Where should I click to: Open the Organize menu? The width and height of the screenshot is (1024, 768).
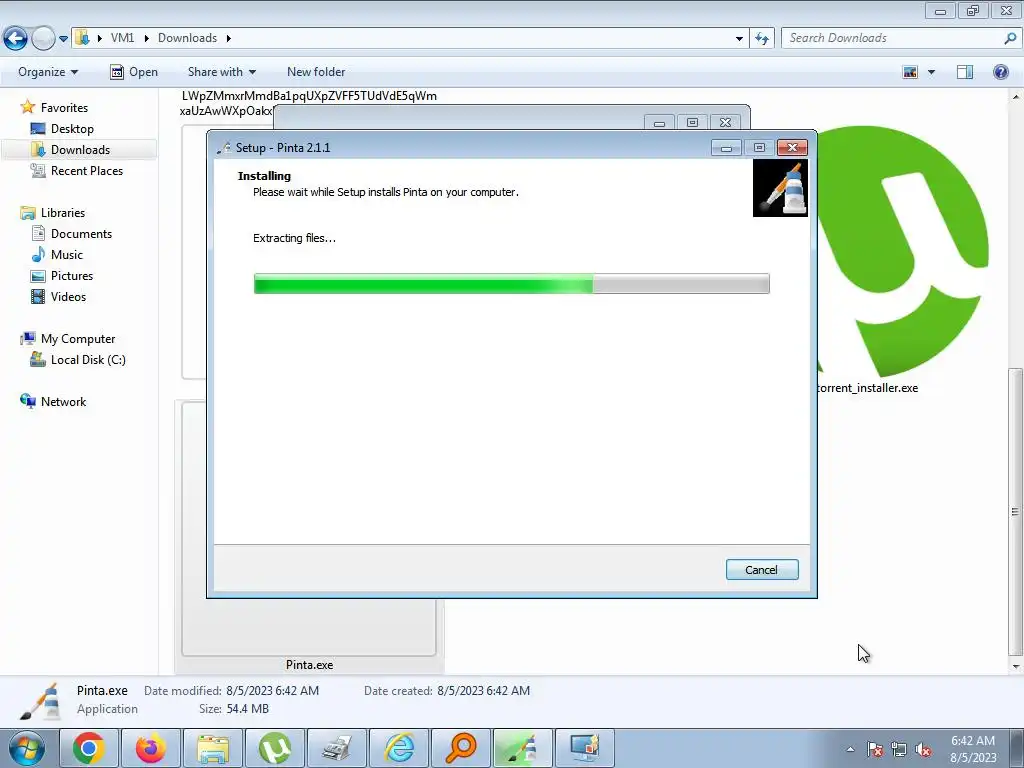click(48, 72)
